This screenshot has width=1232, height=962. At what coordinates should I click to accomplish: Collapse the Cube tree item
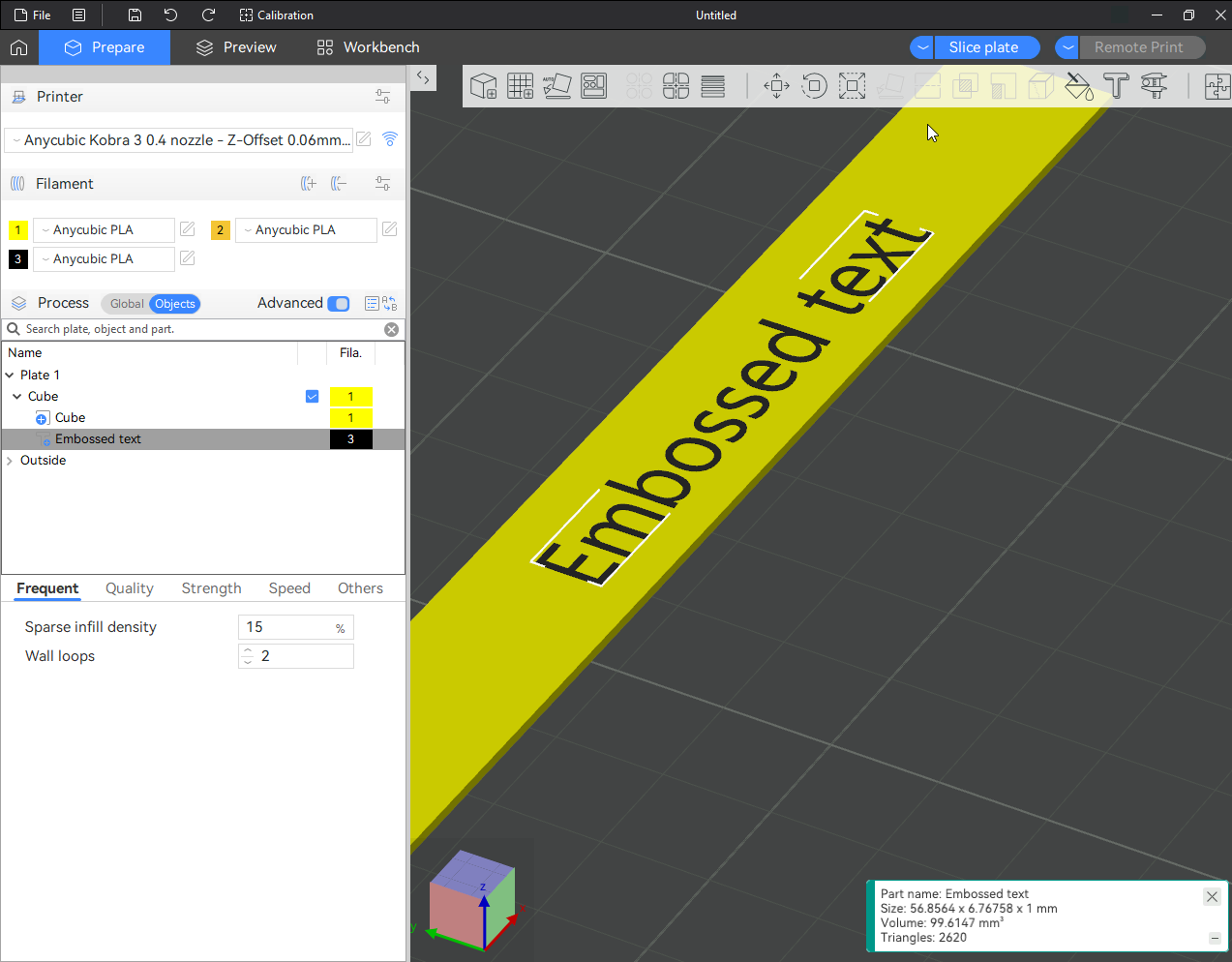(x=17, y=397)
